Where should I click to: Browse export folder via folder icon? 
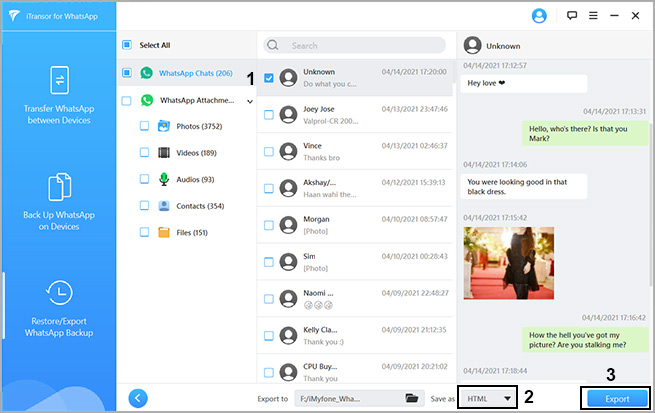click(411, 398)
